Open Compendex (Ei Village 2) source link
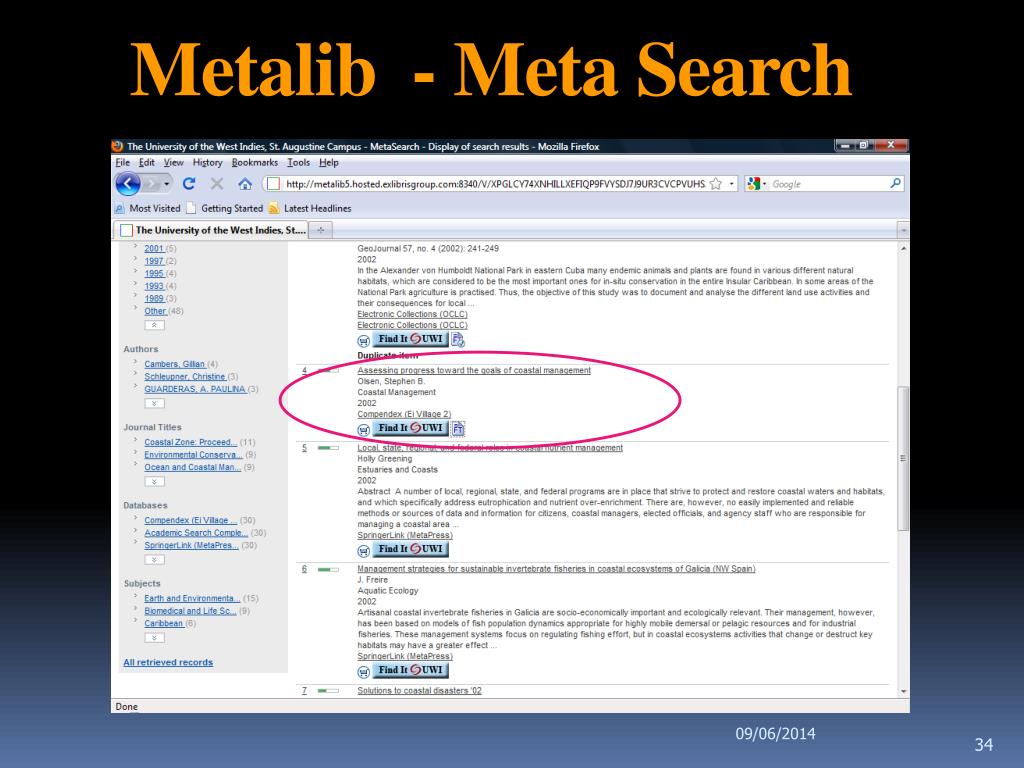 [404, 414]
